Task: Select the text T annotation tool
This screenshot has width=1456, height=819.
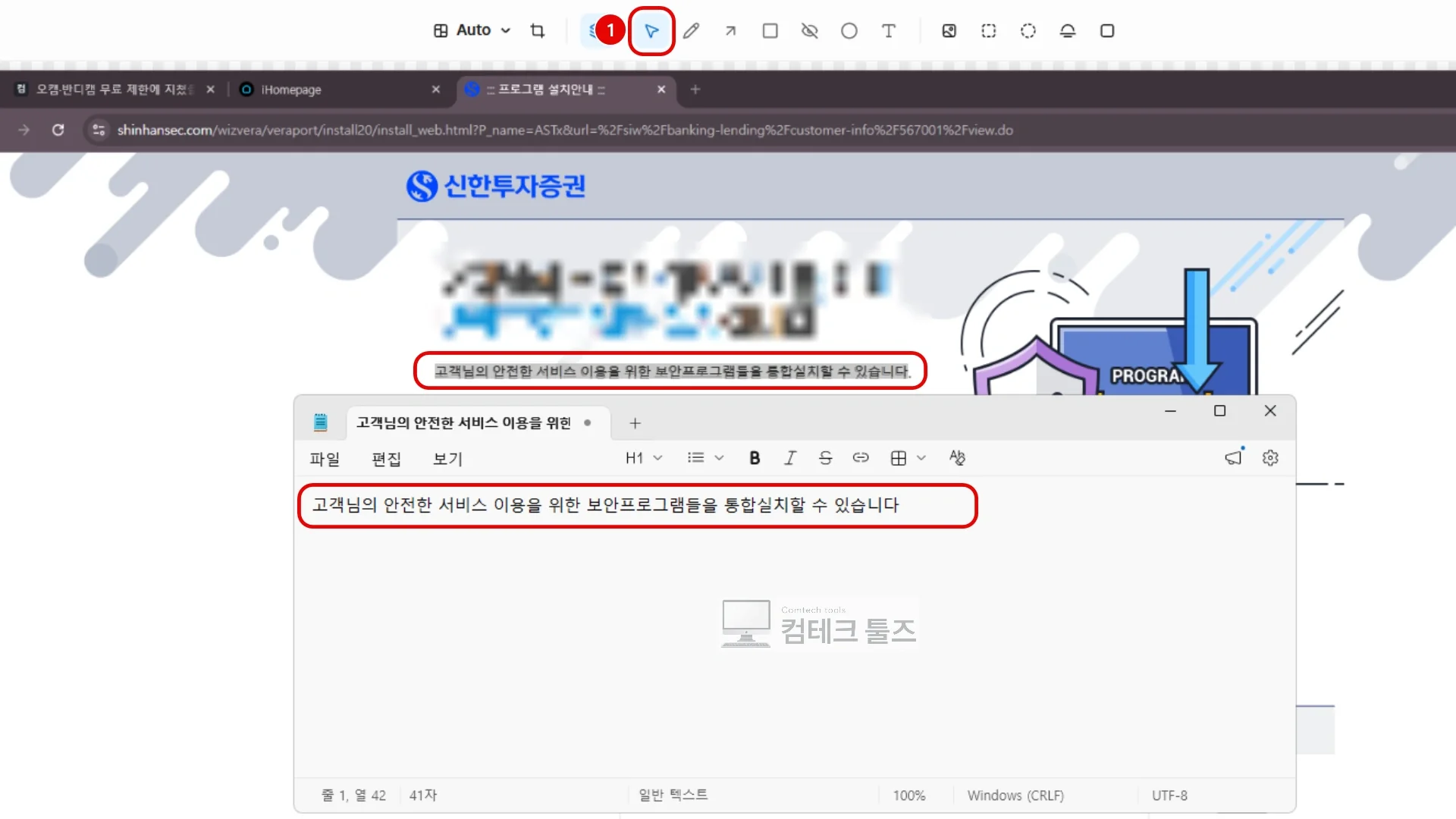Action: (x=889, y=30)
